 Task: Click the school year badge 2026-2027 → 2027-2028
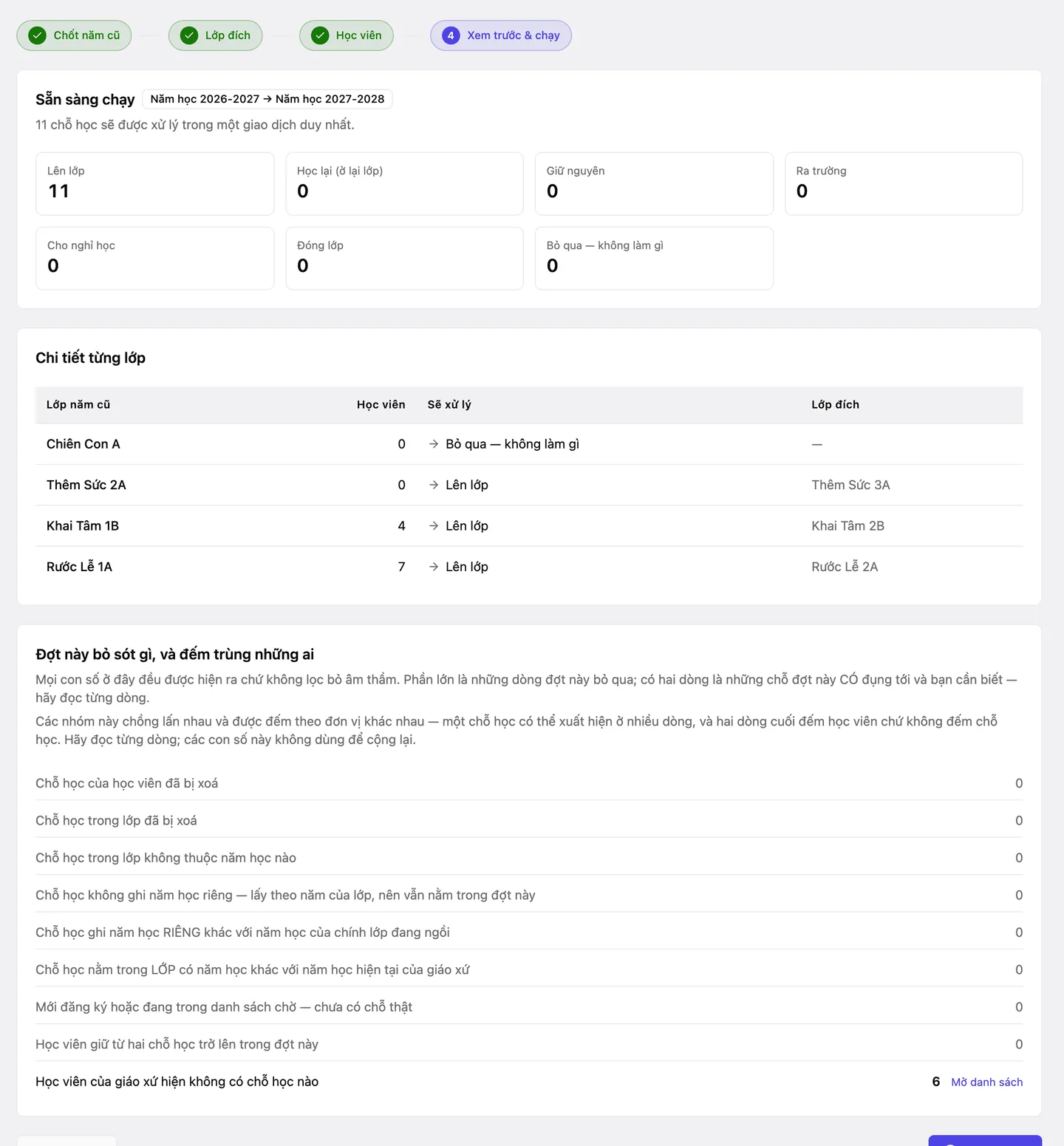(x=267, y=99)
